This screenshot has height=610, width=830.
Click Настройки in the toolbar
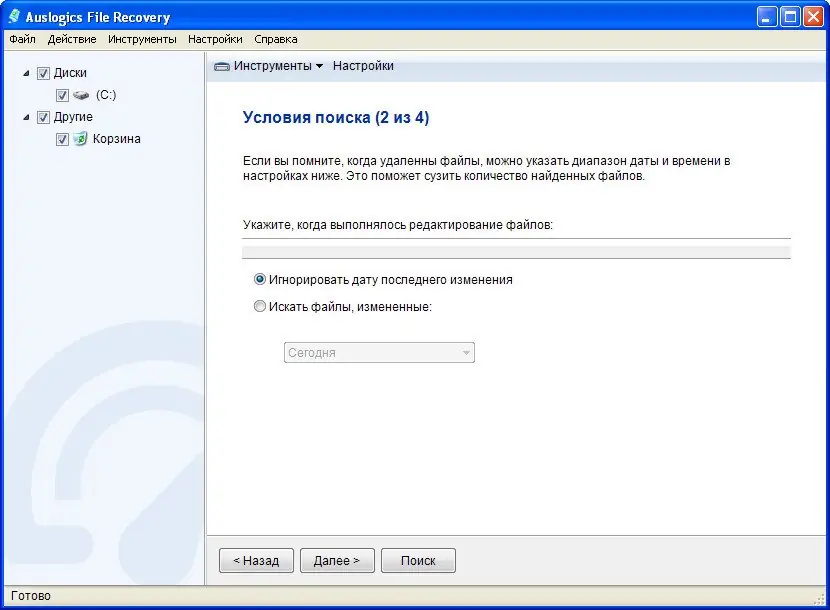coord(363,66)
